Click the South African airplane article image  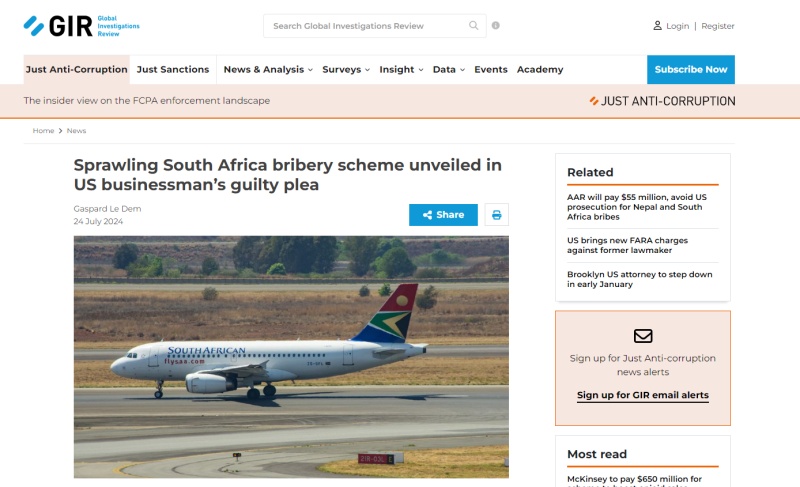[x=291, y=356]
